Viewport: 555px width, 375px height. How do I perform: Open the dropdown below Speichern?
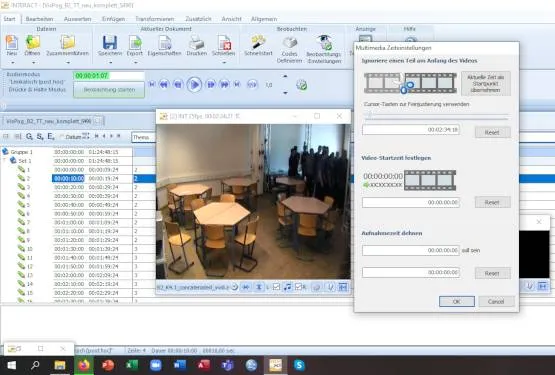pyautogui.click(x=110, y=63)
